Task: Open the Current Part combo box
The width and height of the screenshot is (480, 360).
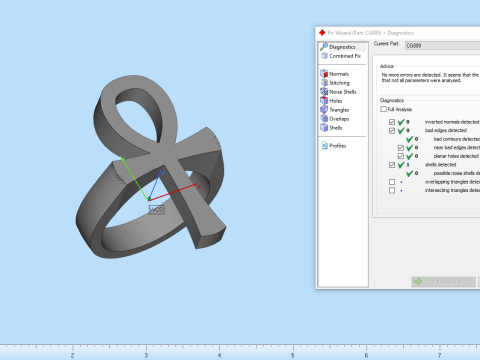Action: pyautogui.click(x=442, y=46)
